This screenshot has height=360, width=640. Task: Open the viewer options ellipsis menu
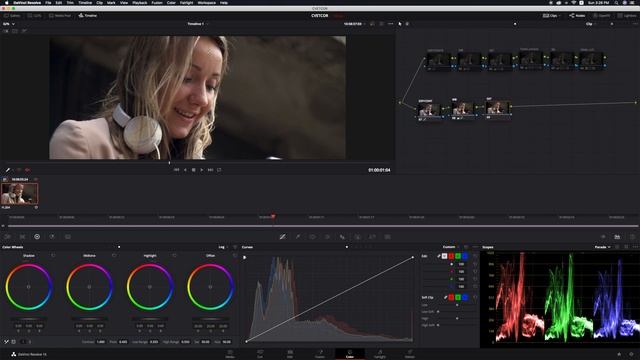click(x=391, y=24)
